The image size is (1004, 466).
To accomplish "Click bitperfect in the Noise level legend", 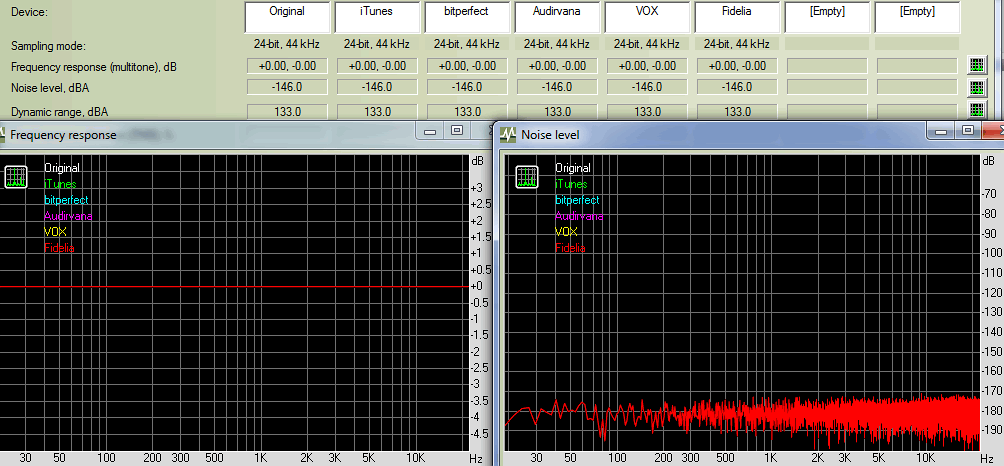I will click(x=577, y=200).
